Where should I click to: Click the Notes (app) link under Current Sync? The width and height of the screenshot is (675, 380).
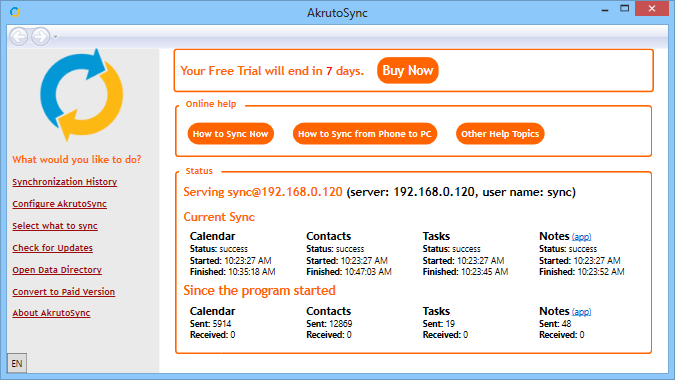581,237
